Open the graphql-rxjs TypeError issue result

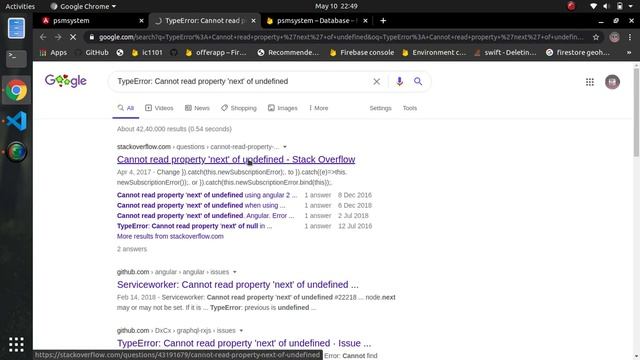pos(244,343)
